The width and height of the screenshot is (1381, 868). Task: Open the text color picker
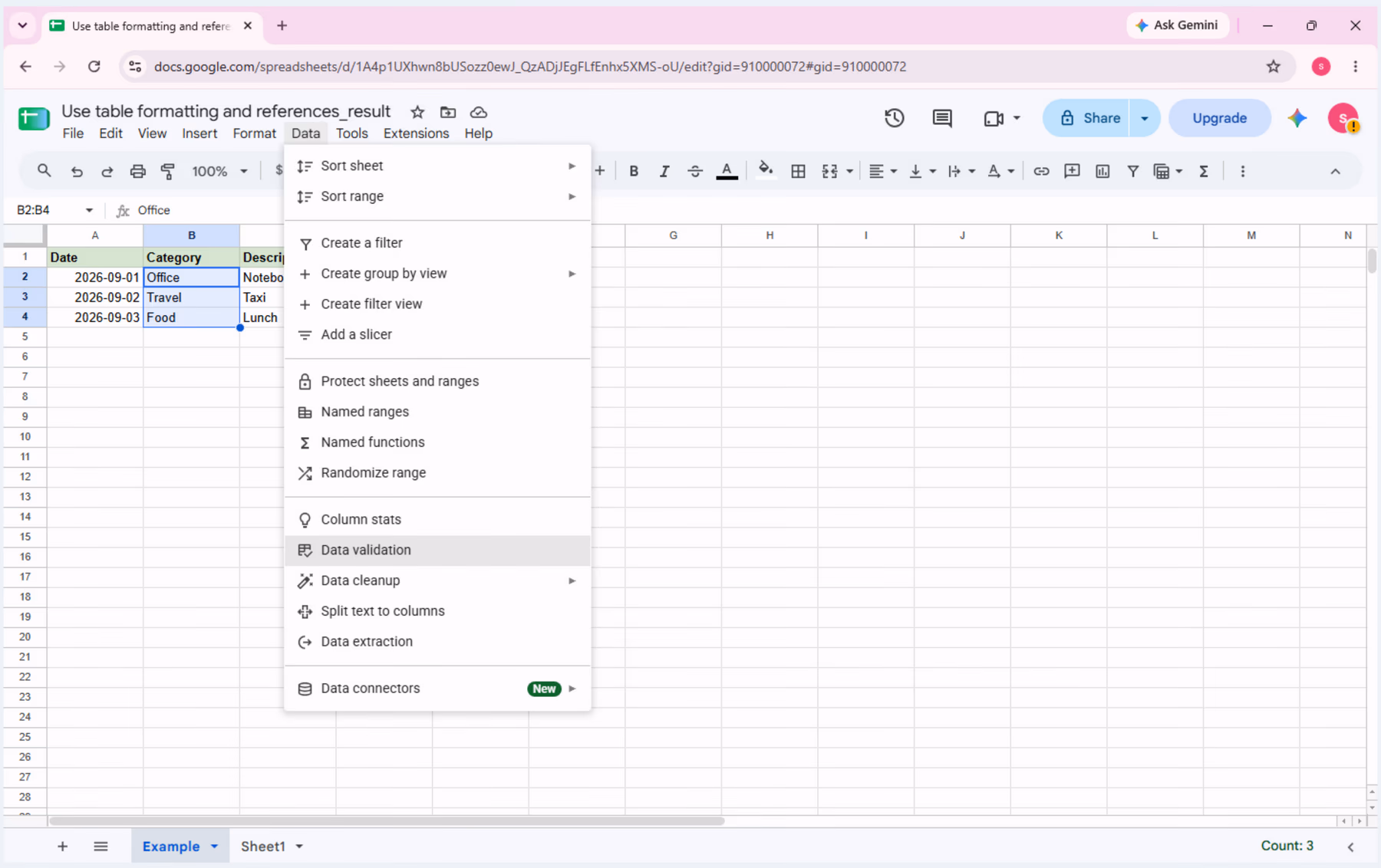pos(727,171)
